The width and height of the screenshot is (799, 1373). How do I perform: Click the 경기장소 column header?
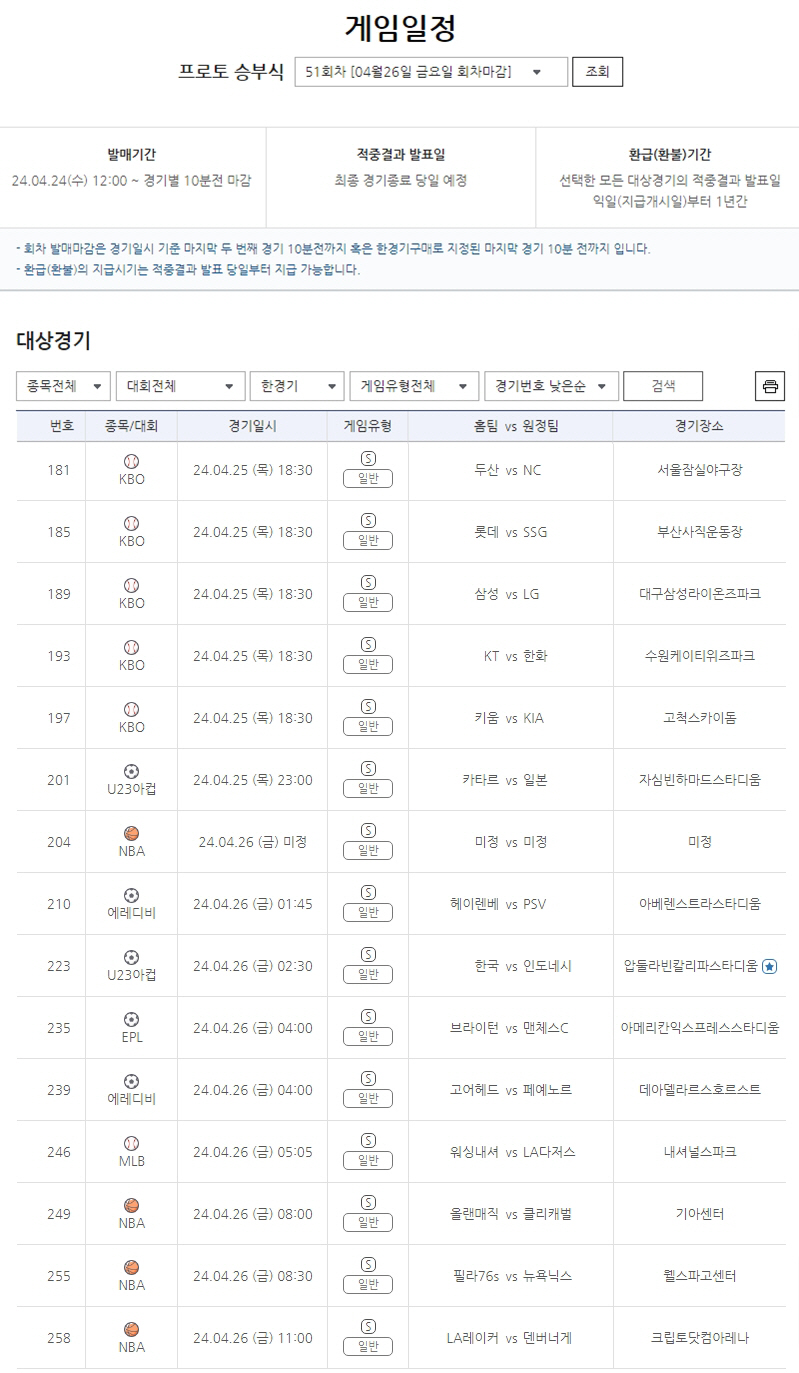pyautogui.click(x=700, y=426)
